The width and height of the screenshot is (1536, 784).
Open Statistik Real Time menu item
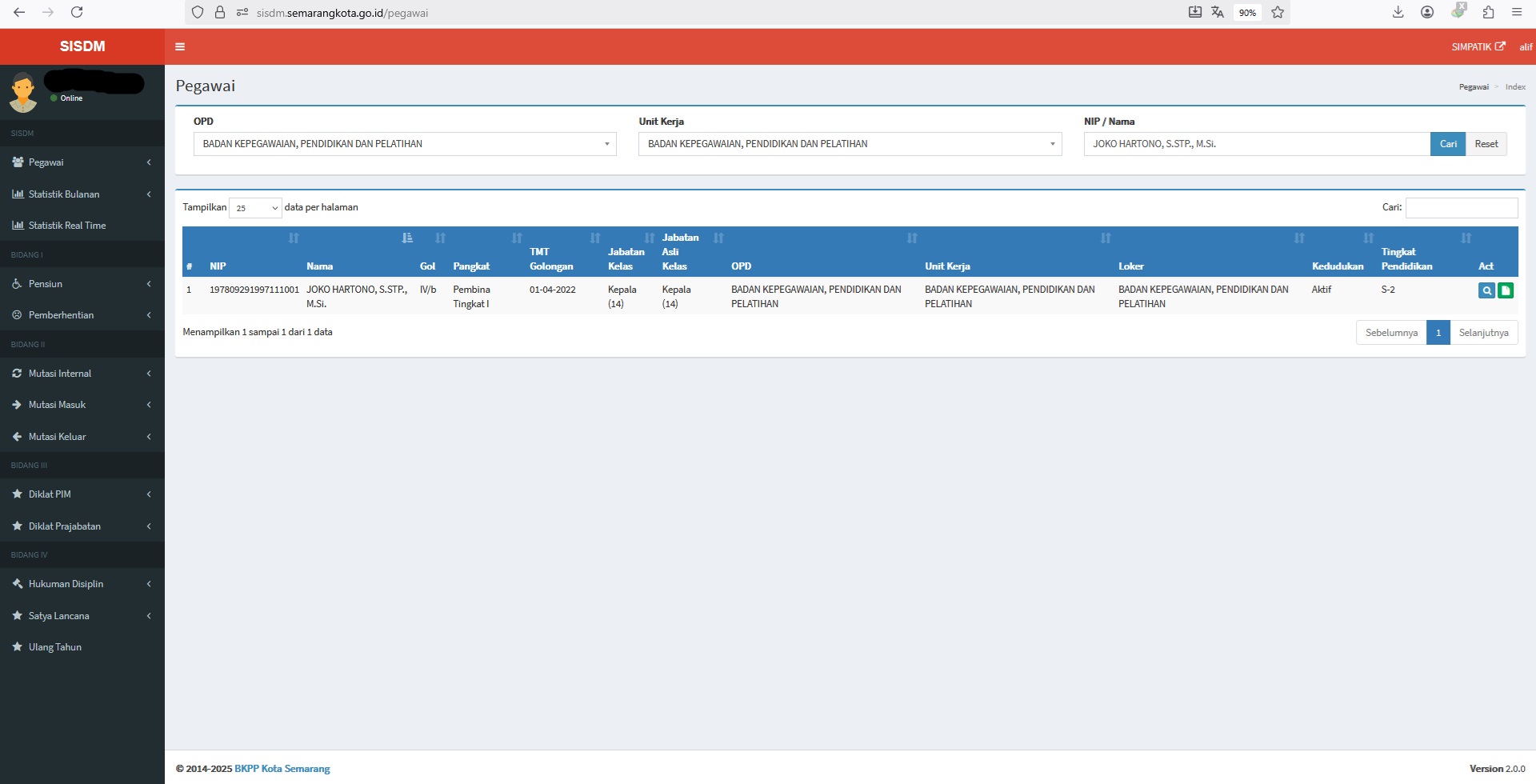point(67,226)
